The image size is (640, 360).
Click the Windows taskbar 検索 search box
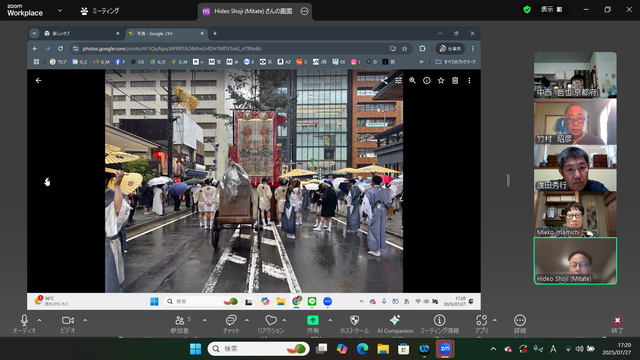[x=258, y=349]
